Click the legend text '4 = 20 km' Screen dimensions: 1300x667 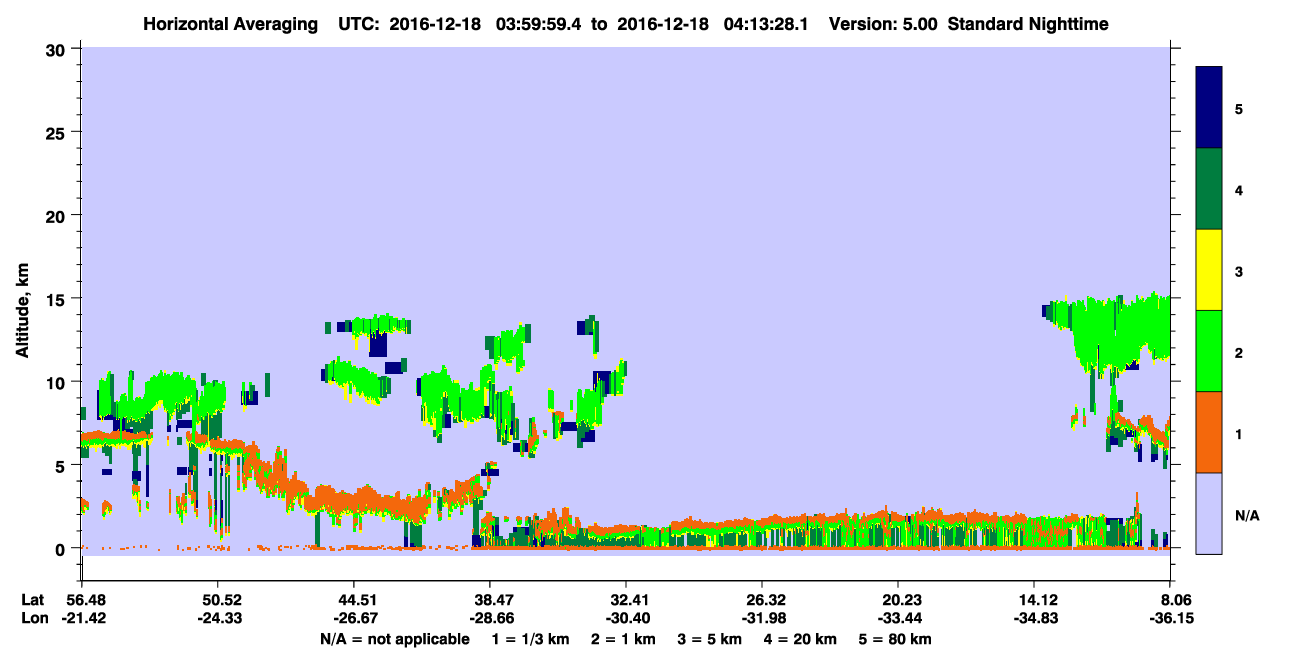(x=802, y=639)
